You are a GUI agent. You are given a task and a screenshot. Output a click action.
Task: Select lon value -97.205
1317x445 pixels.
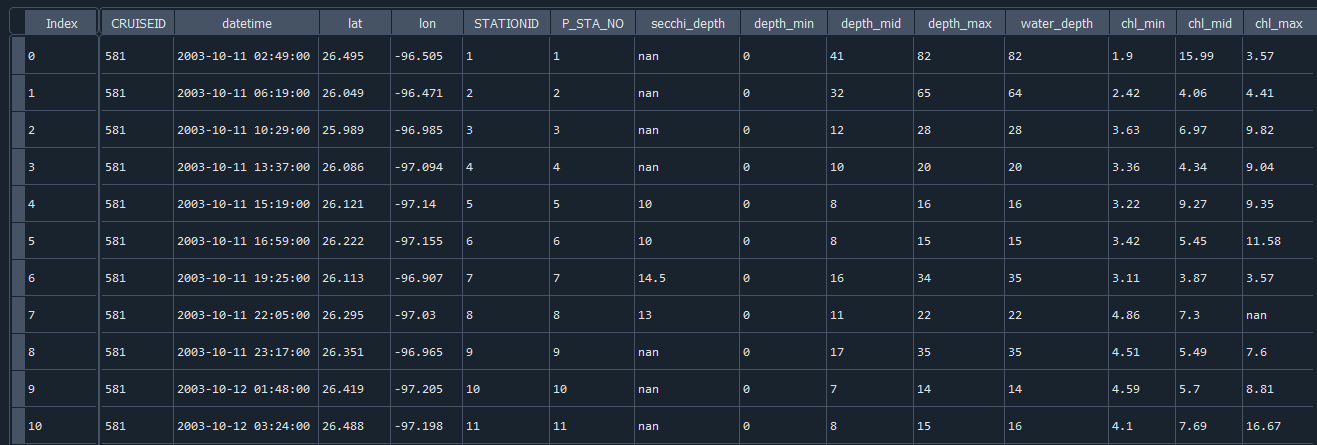point(427,388)
